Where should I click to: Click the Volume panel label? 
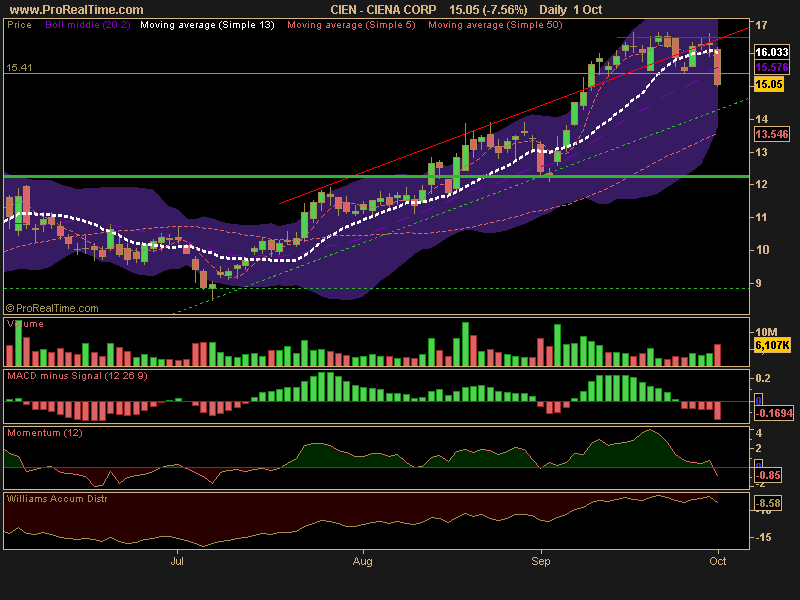point(25,323)
